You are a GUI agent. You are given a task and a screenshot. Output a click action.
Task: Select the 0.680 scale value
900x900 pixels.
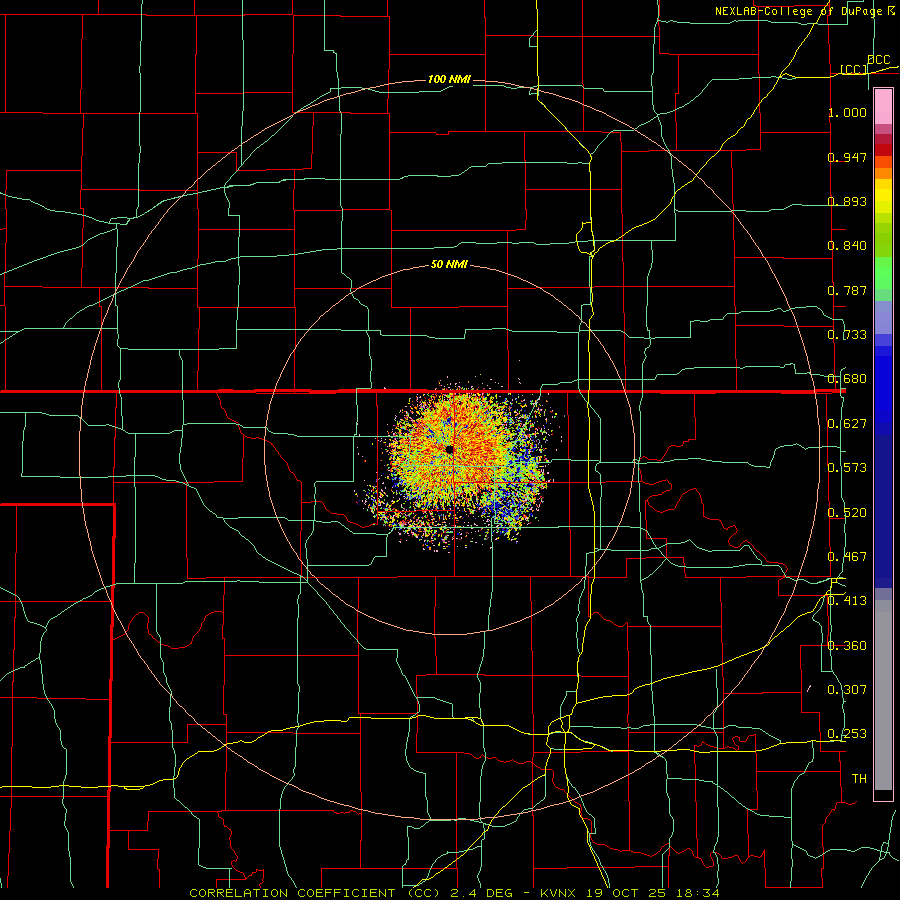pyautogui.click(x=847, y=379)
